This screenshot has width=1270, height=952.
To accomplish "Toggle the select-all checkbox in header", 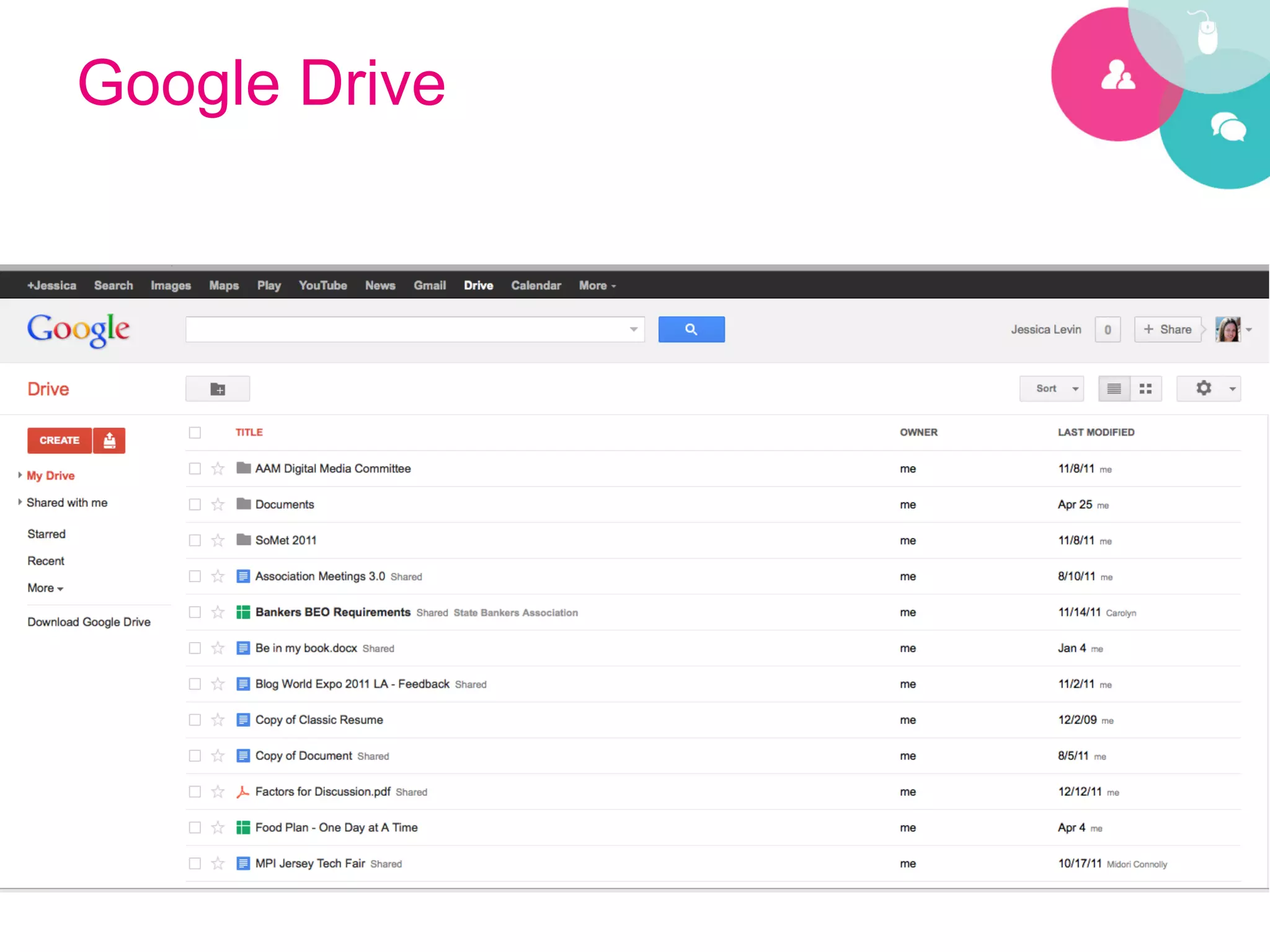I will click(x=195, y=433).
